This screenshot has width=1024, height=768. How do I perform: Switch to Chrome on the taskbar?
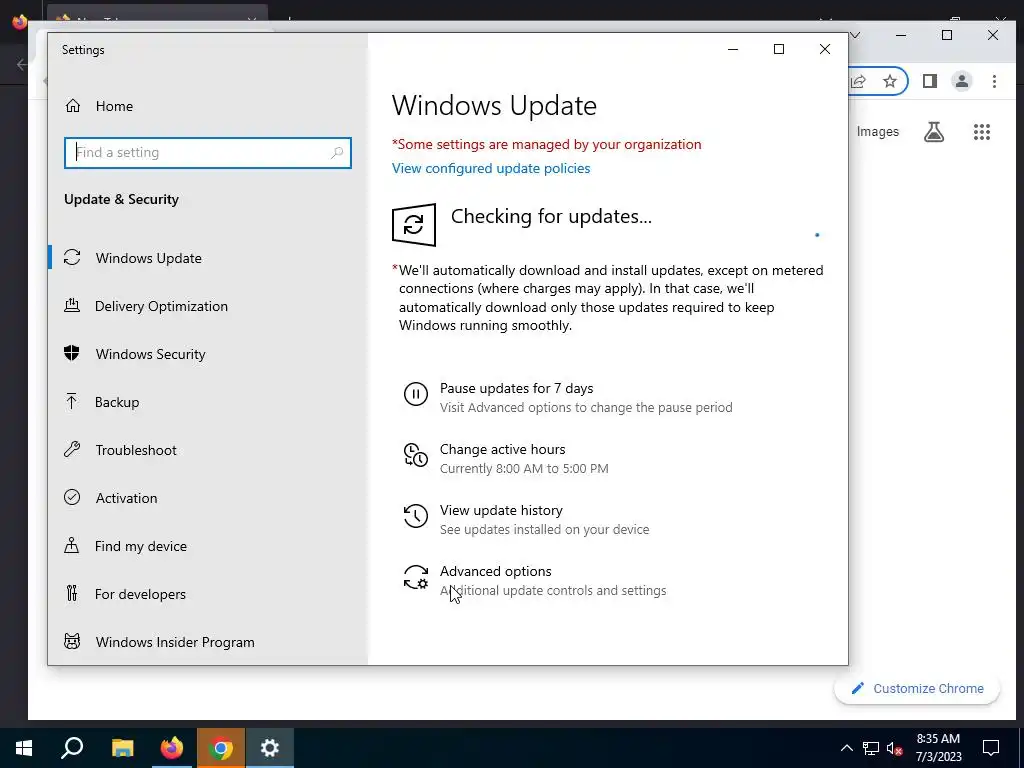(x=221, y=748)
